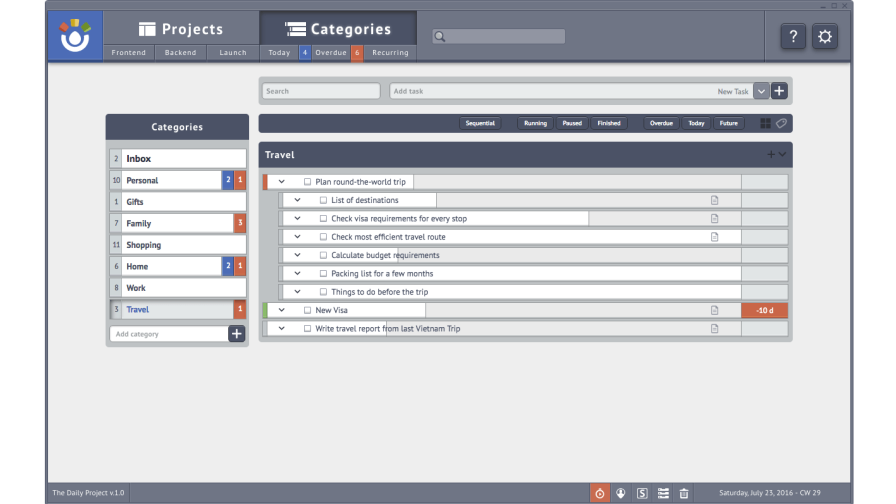This screenshot has width=896, height=504.
Task: Open help with the question mark button
Action: tap(793, 37)
